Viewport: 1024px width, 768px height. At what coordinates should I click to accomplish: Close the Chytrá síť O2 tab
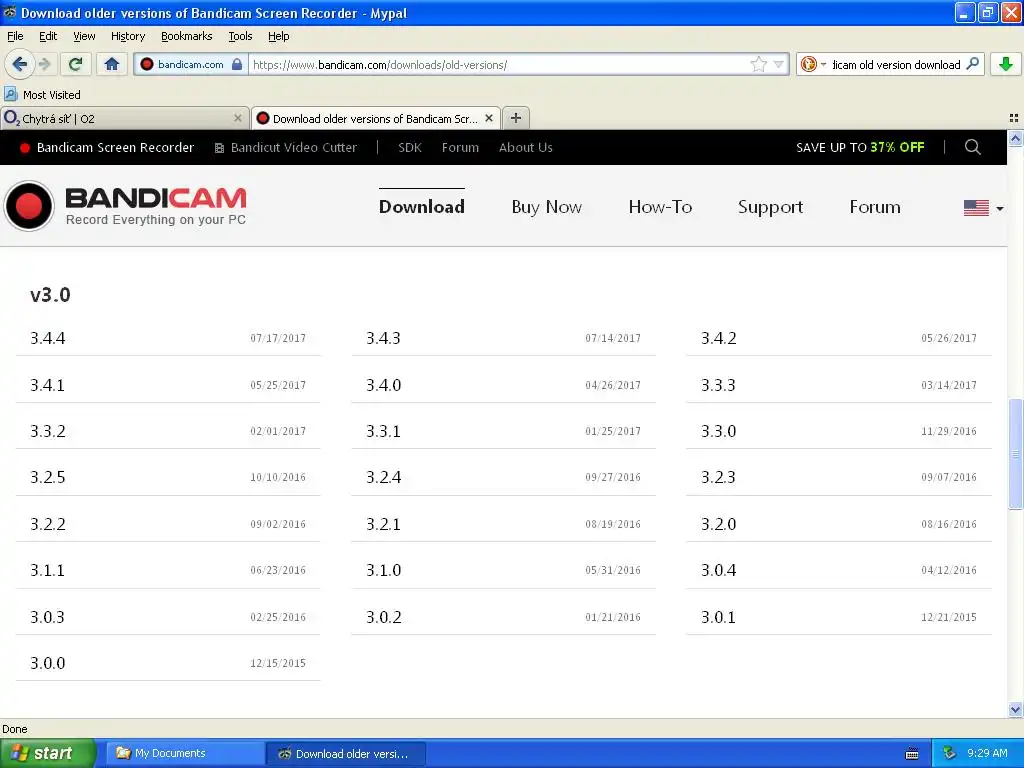coord(238,118)
